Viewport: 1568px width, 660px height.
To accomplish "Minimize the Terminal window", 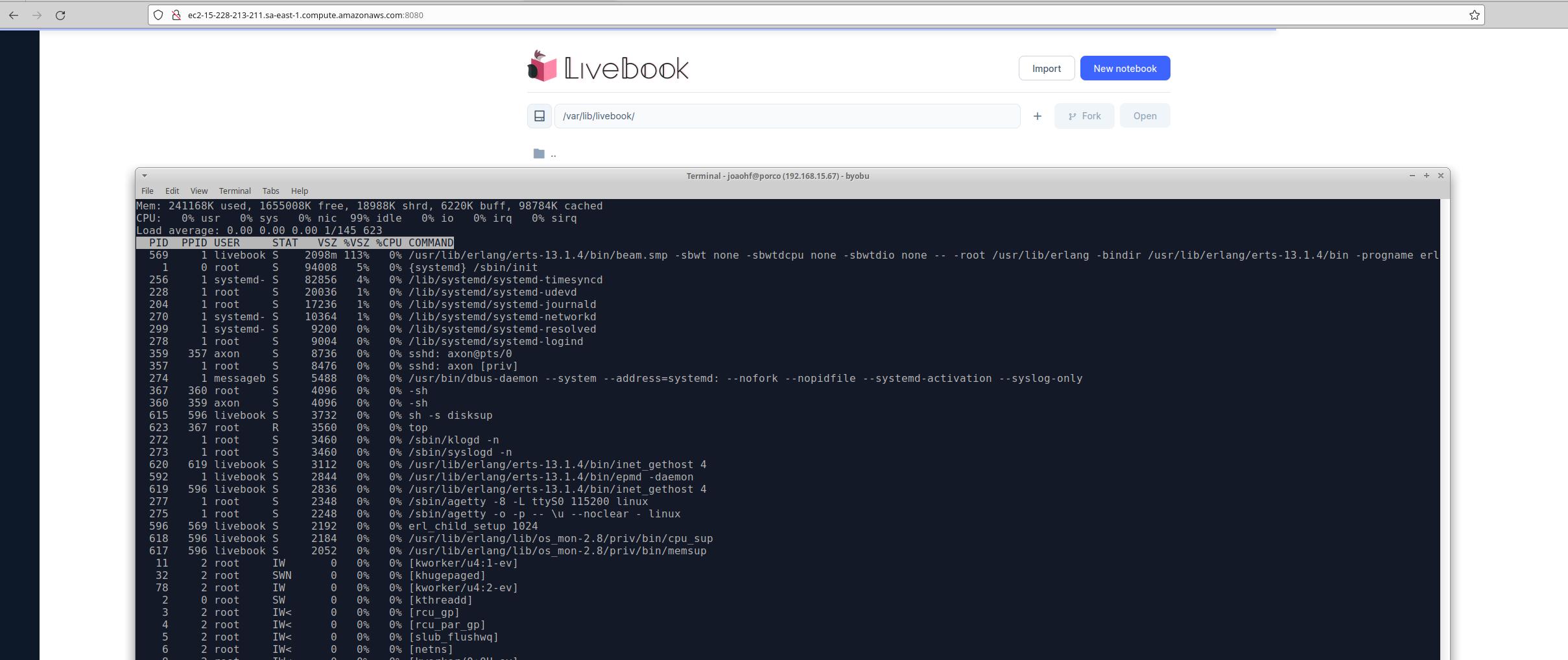I will click(x=1412, y=176).
